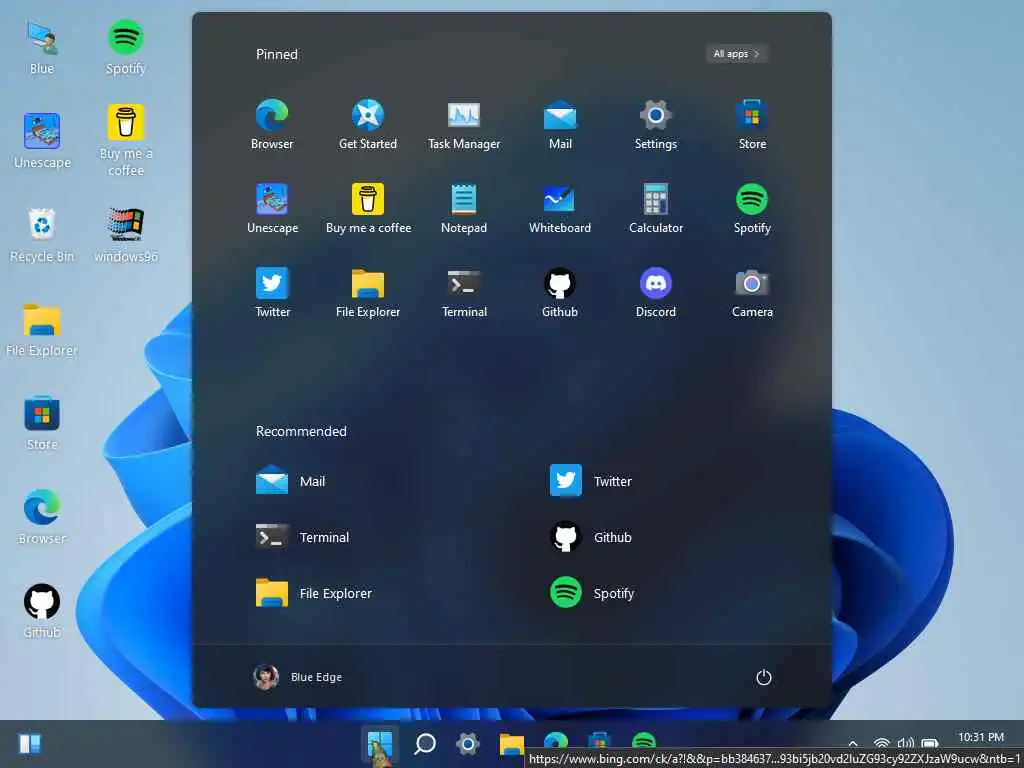
Task: Open the widgets panel on taskbar
Action: tap(29, 743)
